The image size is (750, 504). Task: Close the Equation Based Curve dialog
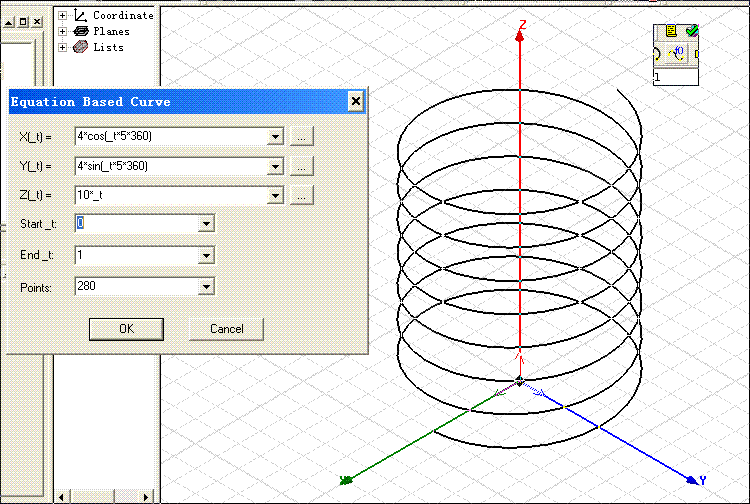(356, 101)
